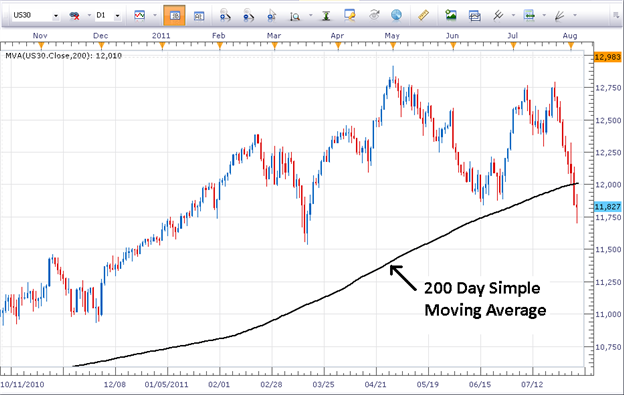Click the vertical scale magnifier icon

pos(295,16)
